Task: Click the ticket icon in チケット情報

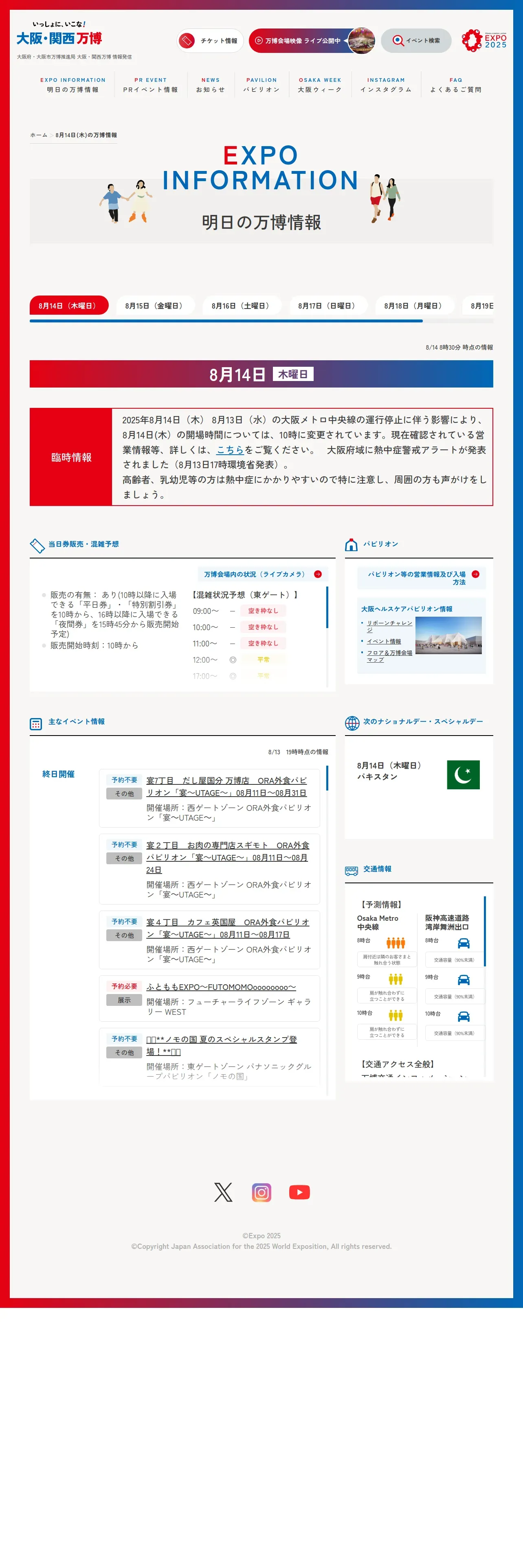Action: (x=187, y=41)
